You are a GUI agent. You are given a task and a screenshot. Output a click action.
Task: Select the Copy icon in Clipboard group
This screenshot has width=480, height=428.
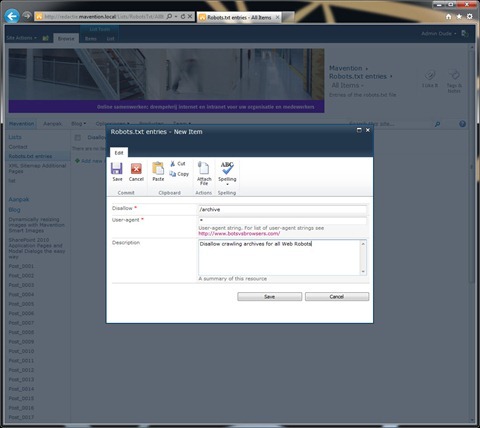pyautogui.click(x=172, y=174)
